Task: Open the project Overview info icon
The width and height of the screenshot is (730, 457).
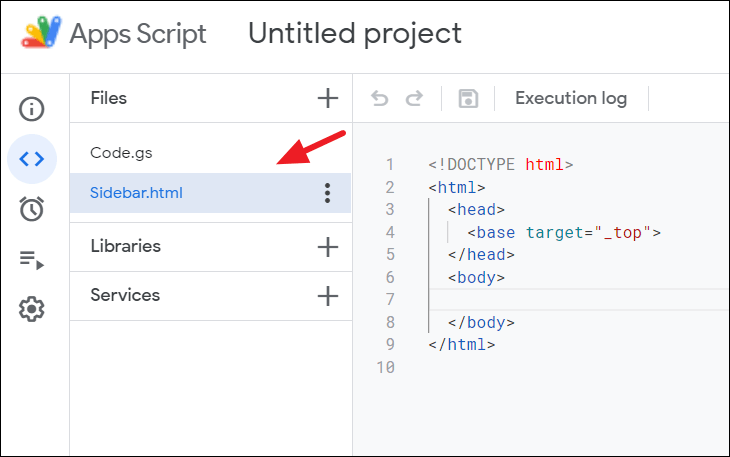Action: point(32,108)
